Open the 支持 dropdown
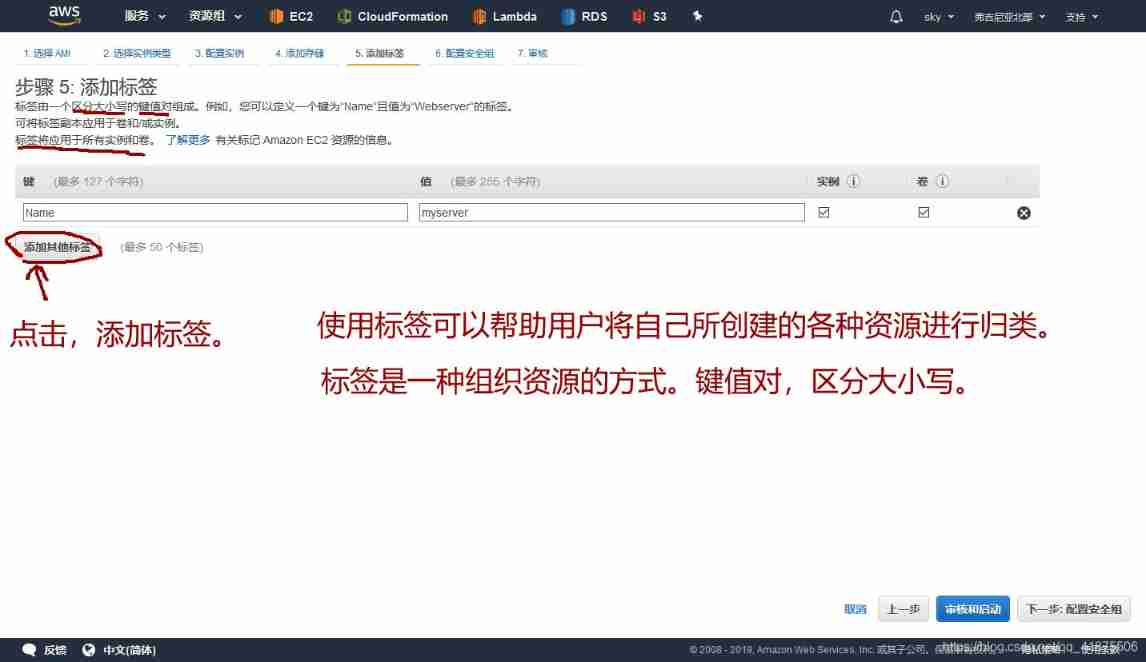Screen dimensions: 1146x662 coord(1082,17)
